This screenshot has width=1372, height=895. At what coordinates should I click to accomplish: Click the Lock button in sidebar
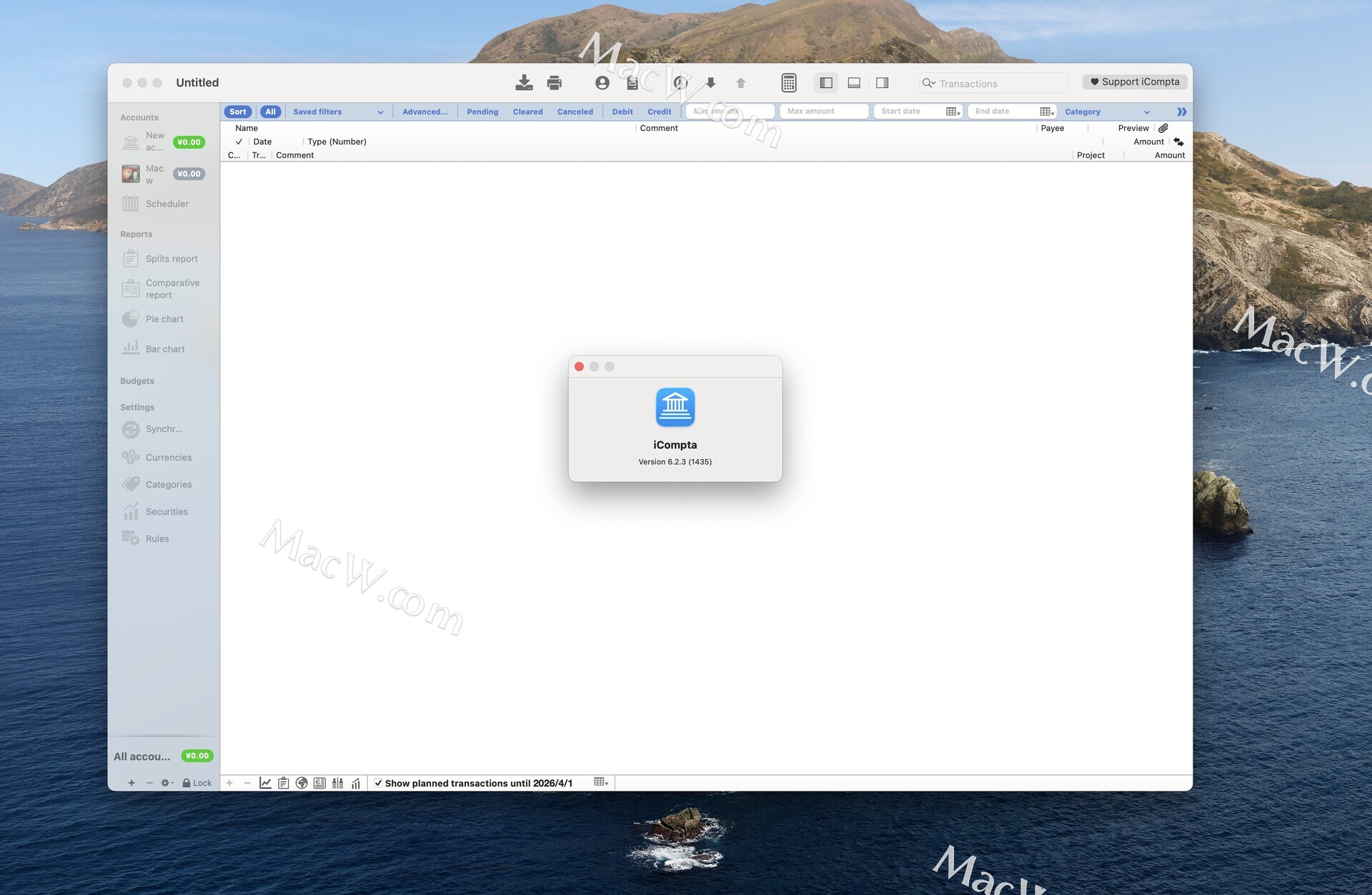click(x=197, y=783)
